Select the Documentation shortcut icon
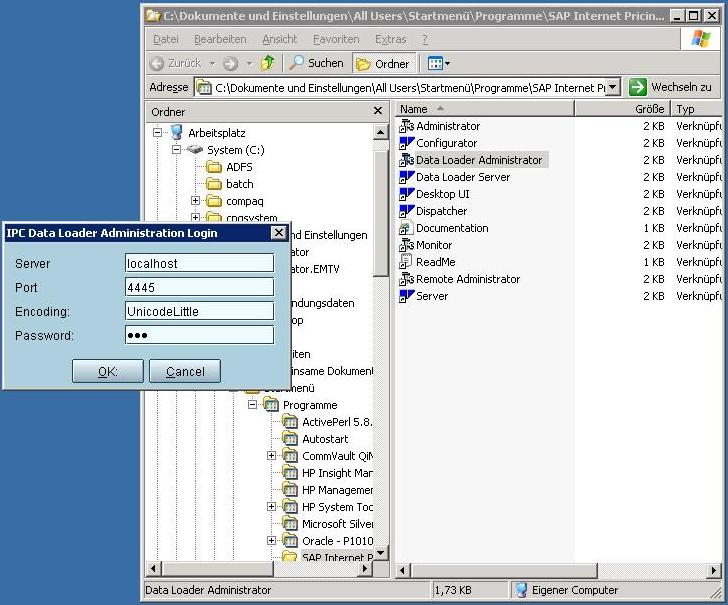Viewport: 728px width, 605px height. click(406, 228)
